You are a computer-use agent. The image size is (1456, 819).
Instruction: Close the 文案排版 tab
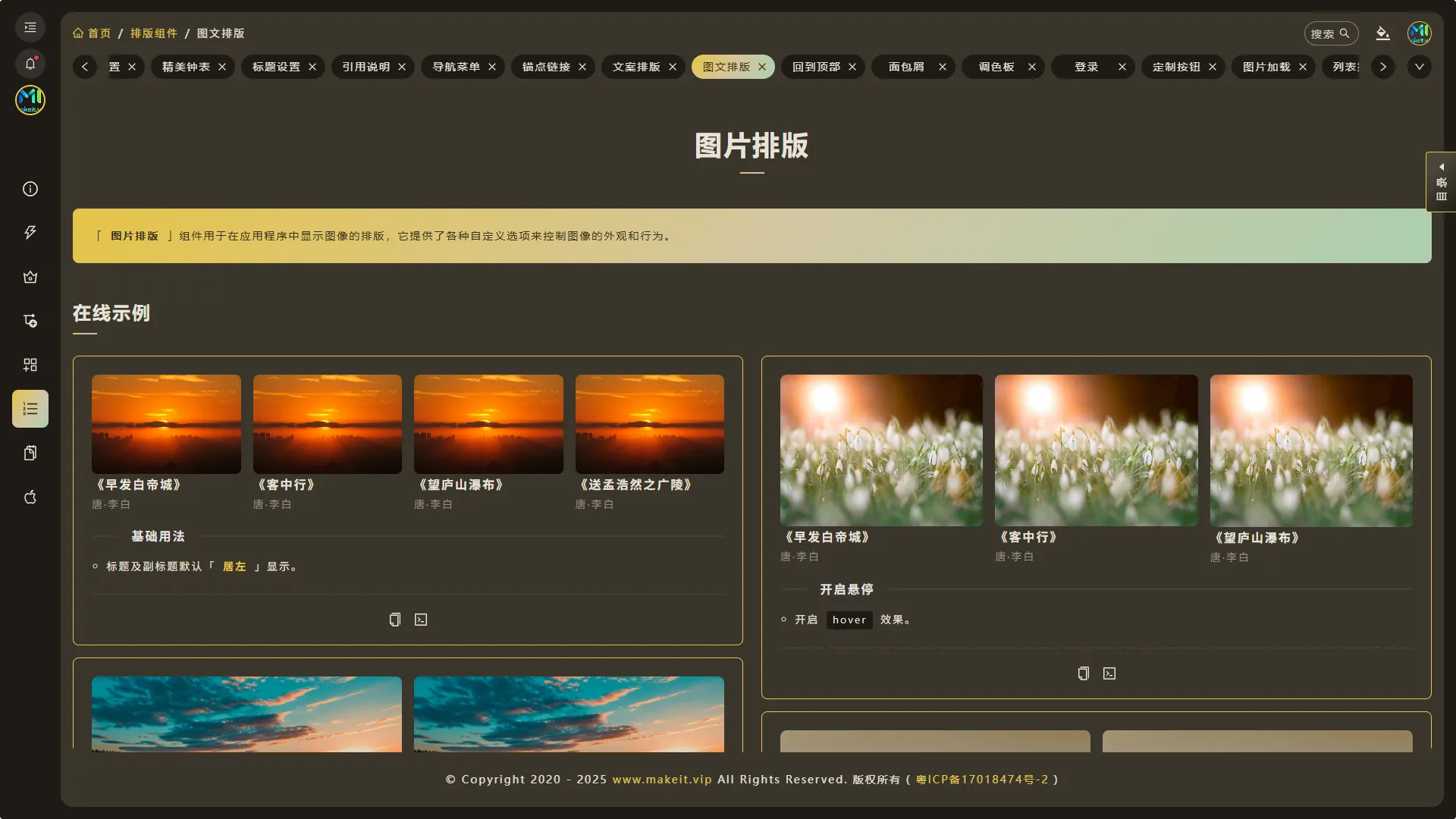673,67
